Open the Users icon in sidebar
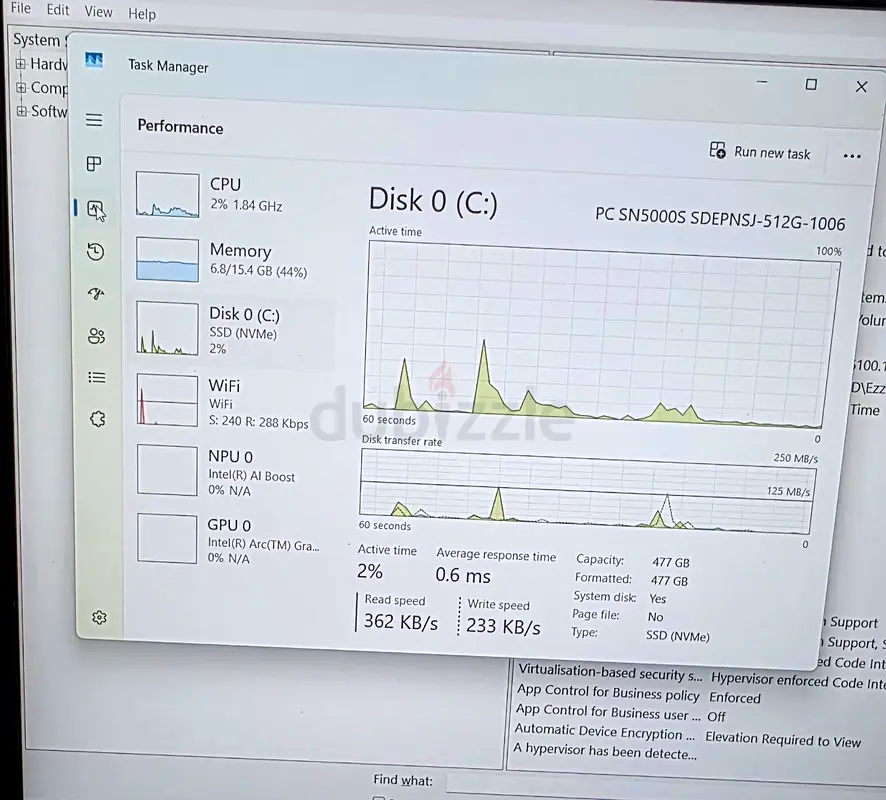The image size is (886, 800). coord(97,336)
